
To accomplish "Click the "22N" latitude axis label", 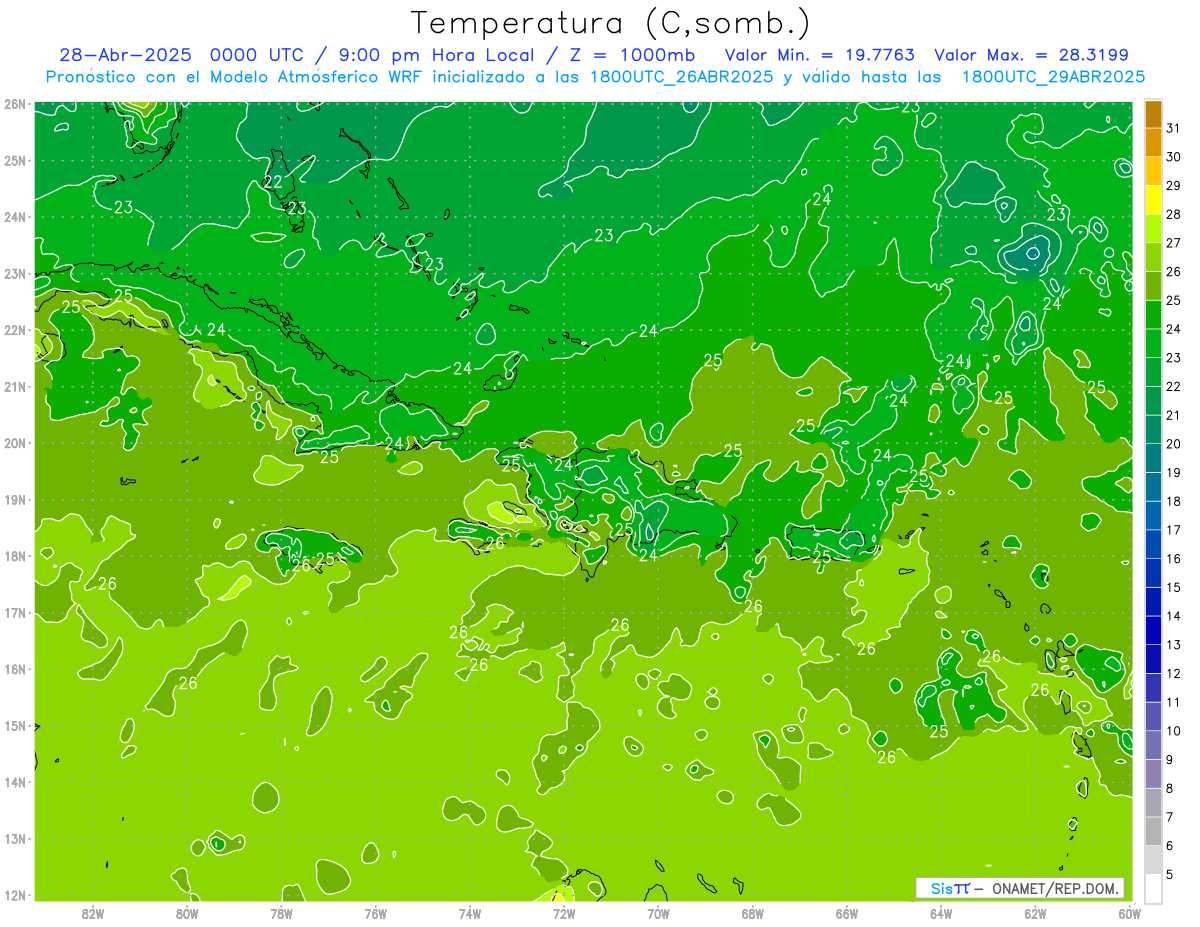I will coord(14,329).
